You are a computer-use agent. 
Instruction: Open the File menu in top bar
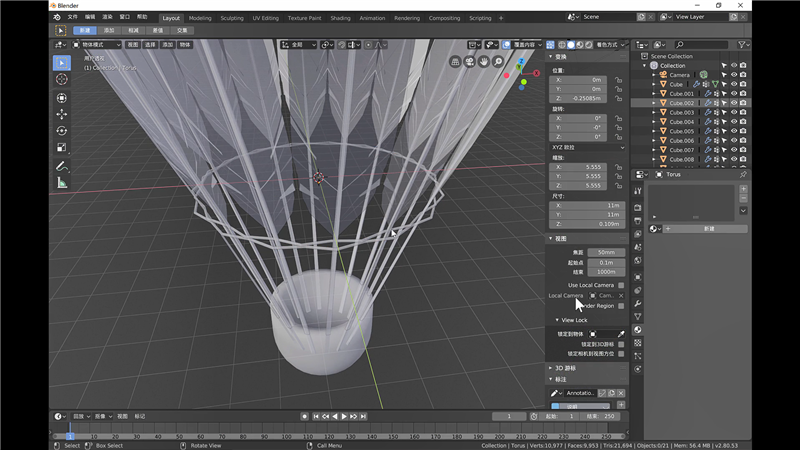coord(73,17)
